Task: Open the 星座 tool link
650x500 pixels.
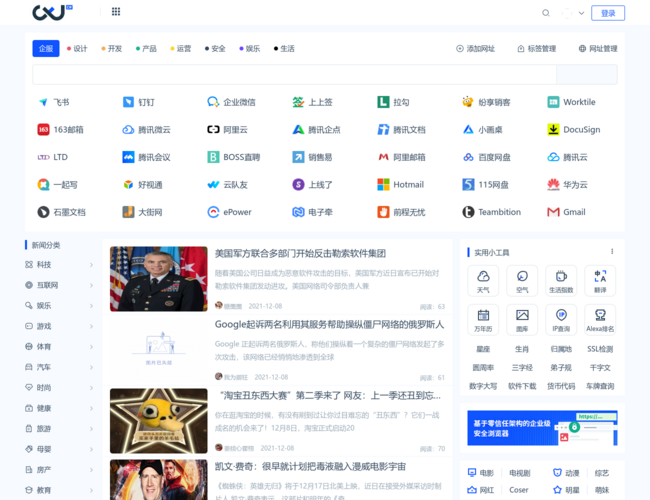Action: coord(483,349)
